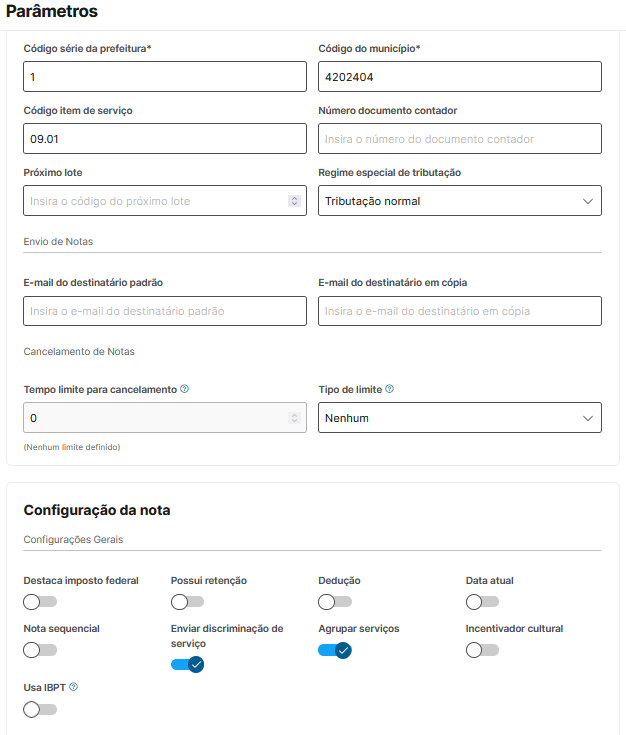The width and height of the screenshot is (626, 735).
Task: Toggle off Enviar discriminação de serviço
Action: [187, 664]
